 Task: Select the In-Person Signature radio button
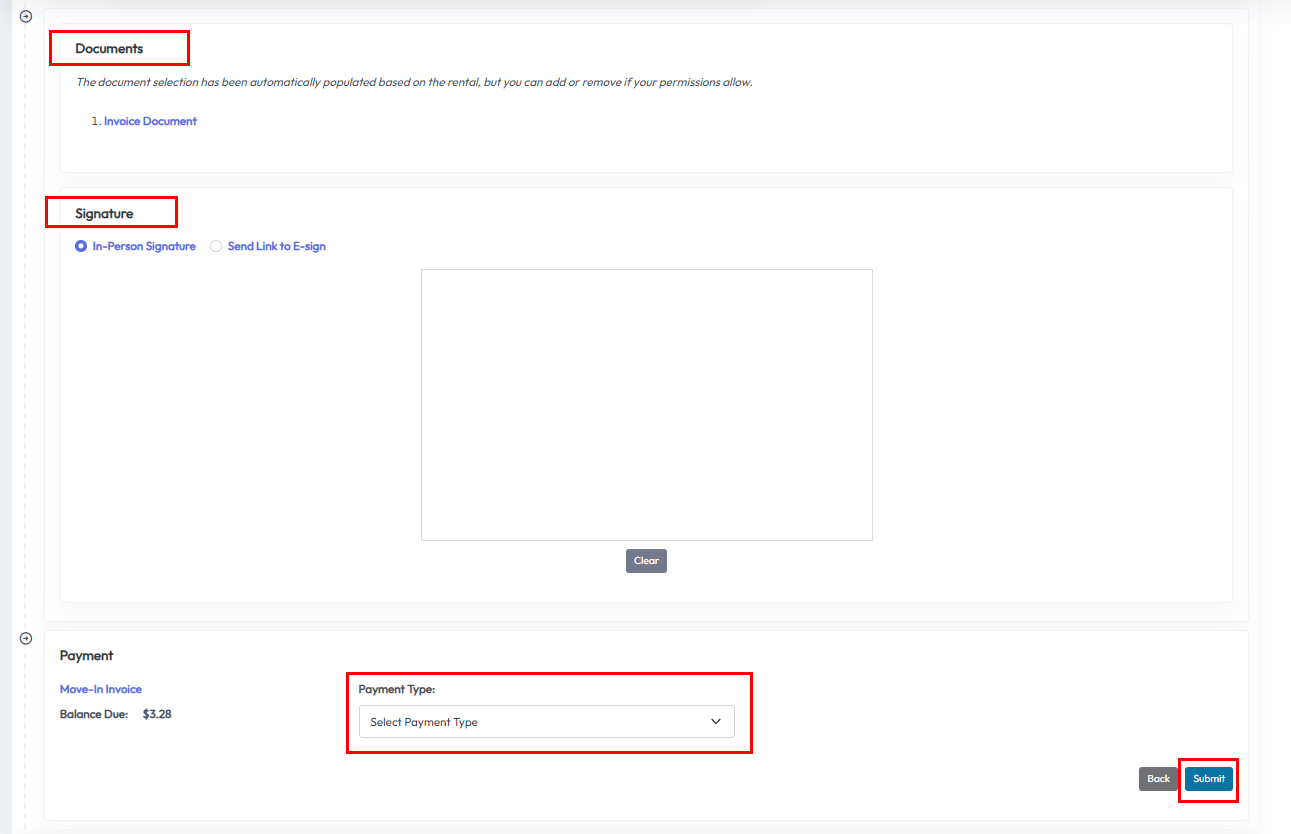pyautogui.click(x=81, y=246)
